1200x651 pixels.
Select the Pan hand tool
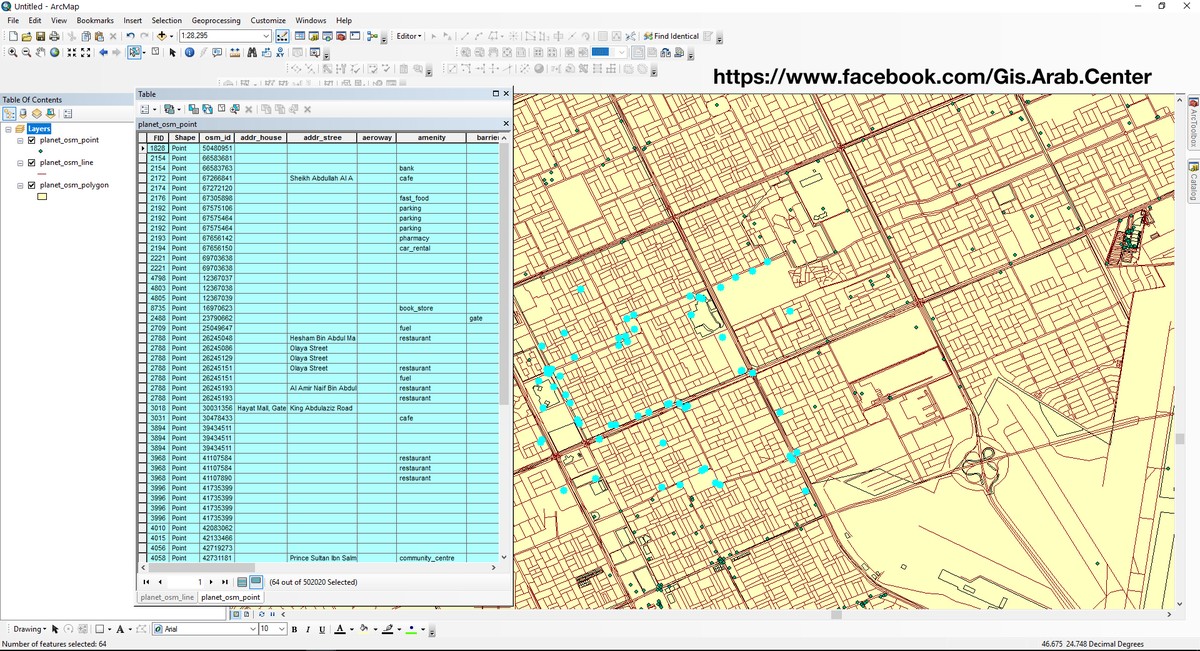[x=40, y=52]
